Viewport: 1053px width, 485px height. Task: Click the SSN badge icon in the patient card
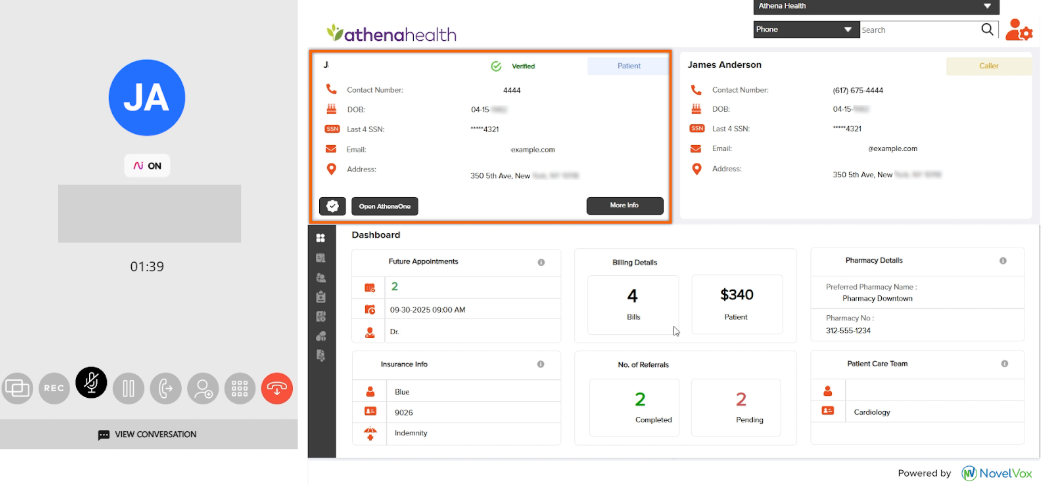click(332, 129)
